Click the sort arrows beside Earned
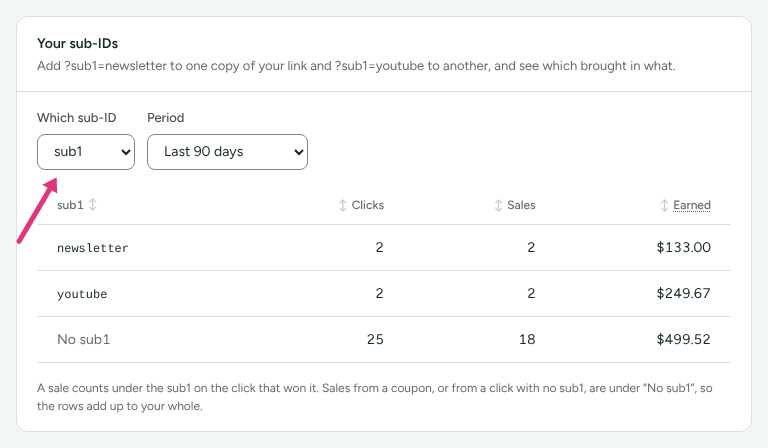Screen dimensions: 768x448 (x=664, y=205)
